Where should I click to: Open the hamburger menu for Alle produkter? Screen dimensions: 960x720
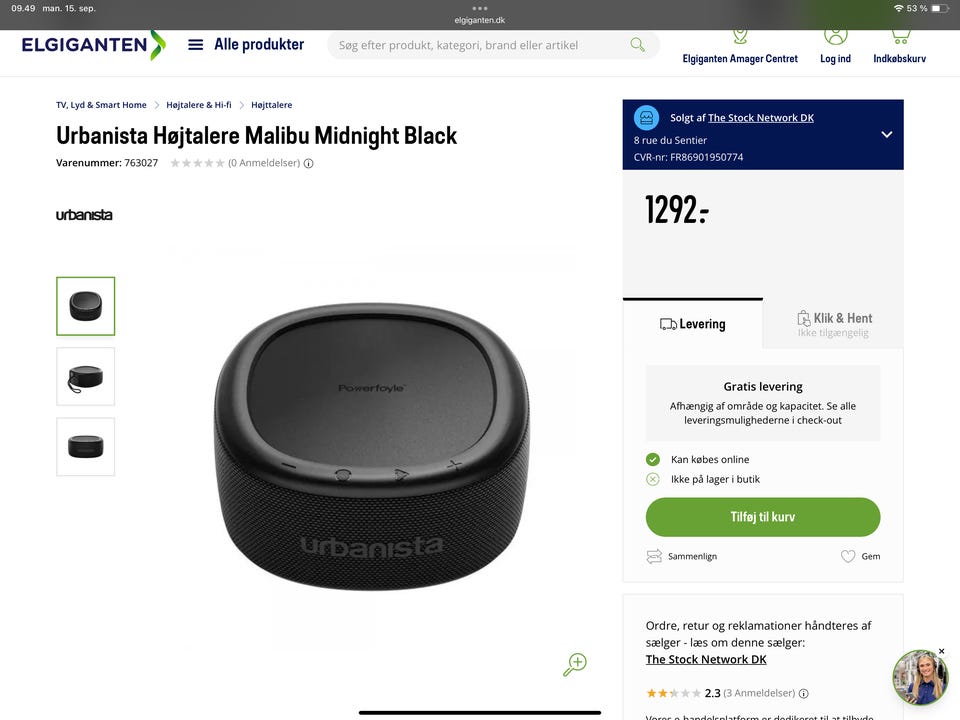click(195, 45)
